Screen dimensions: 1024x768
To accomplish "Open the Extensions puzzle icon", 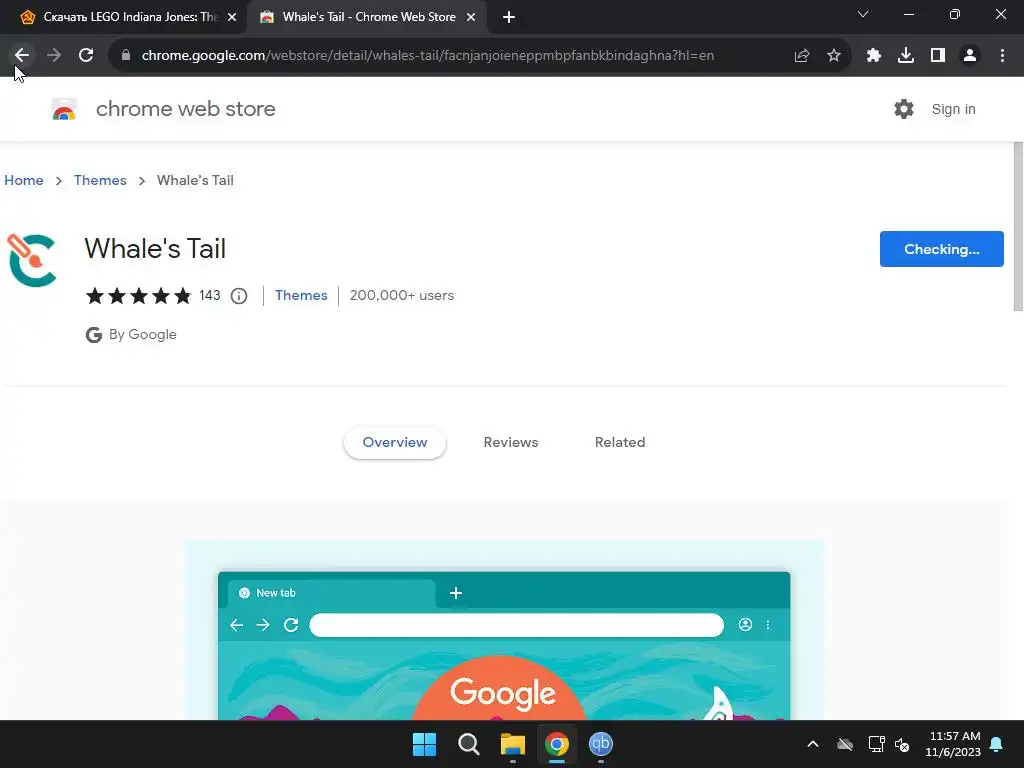I will tap(874, 56).
